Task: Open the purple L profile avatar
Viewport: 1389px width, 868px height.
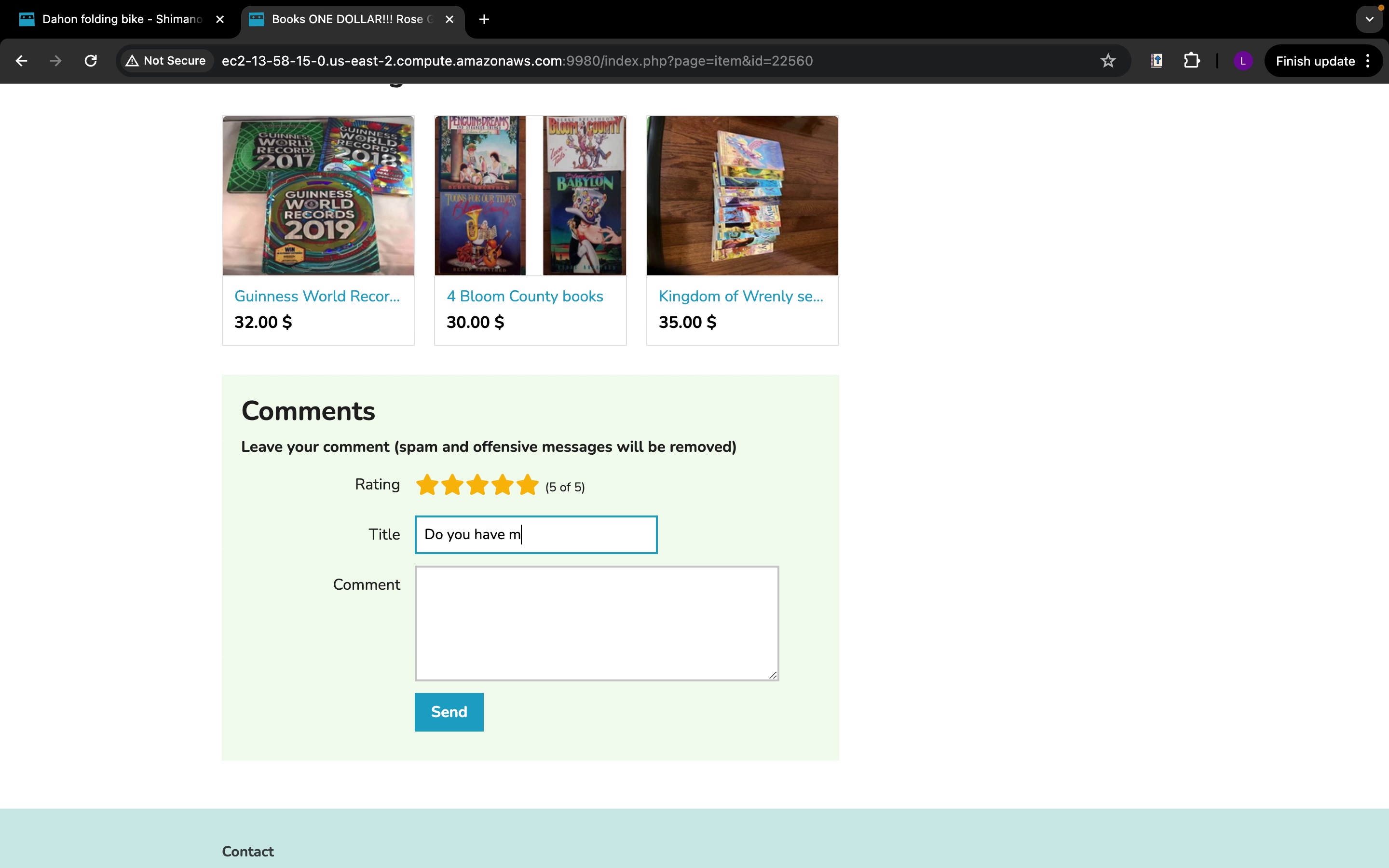Action: pyautogui.click(x=1243, y=61)
